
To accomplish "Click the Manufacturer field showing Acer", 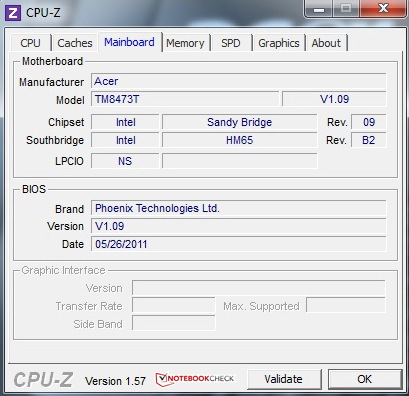I will pos(239,81).
